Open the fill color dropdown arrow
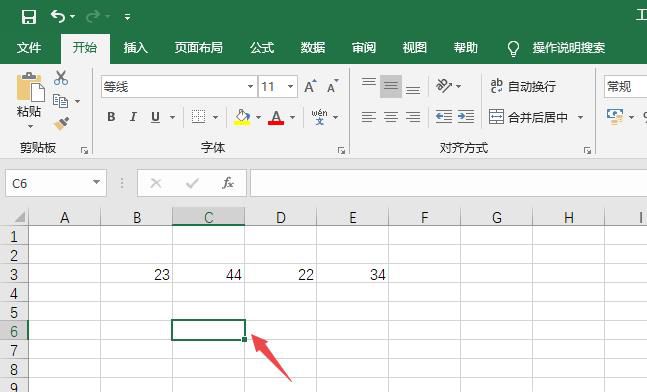The width and height of the screenshot is (647, 392). click(258, 118)
